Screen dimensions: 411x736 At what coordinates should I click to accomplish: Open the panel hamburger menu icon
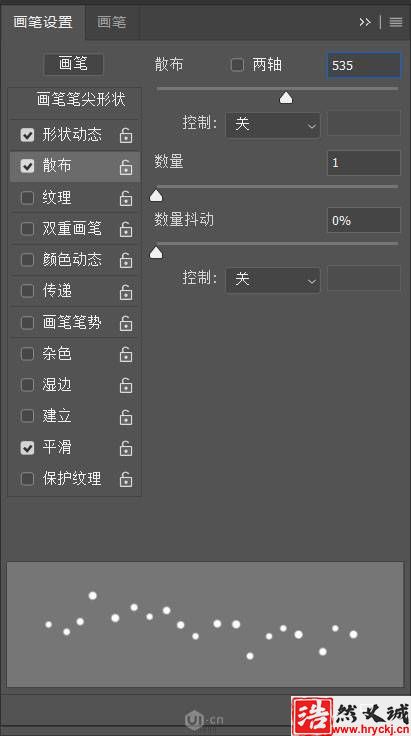(396, 22)
